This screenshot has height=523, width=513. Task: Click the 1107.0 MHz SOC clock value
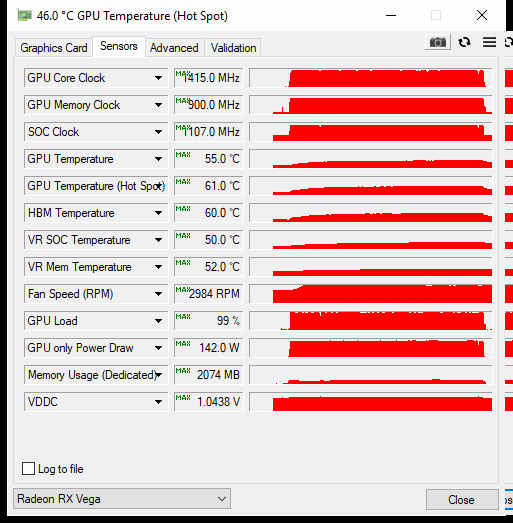pyautogui.click(x=209, y=132)
